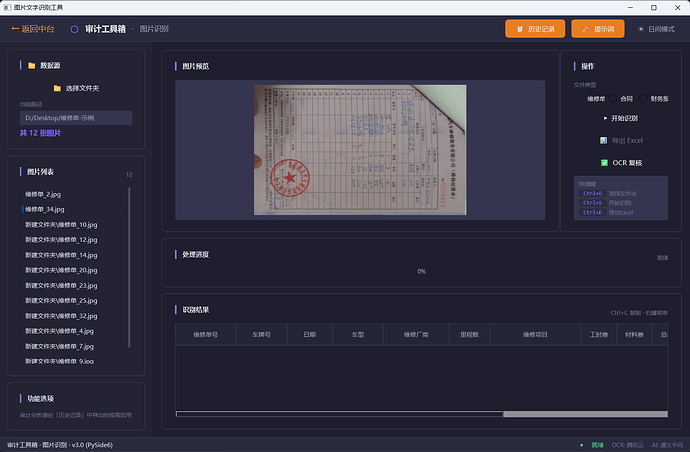Click the 维修项目 column header
This screenshot has height=452, width=690.
(x=535, y=334)
